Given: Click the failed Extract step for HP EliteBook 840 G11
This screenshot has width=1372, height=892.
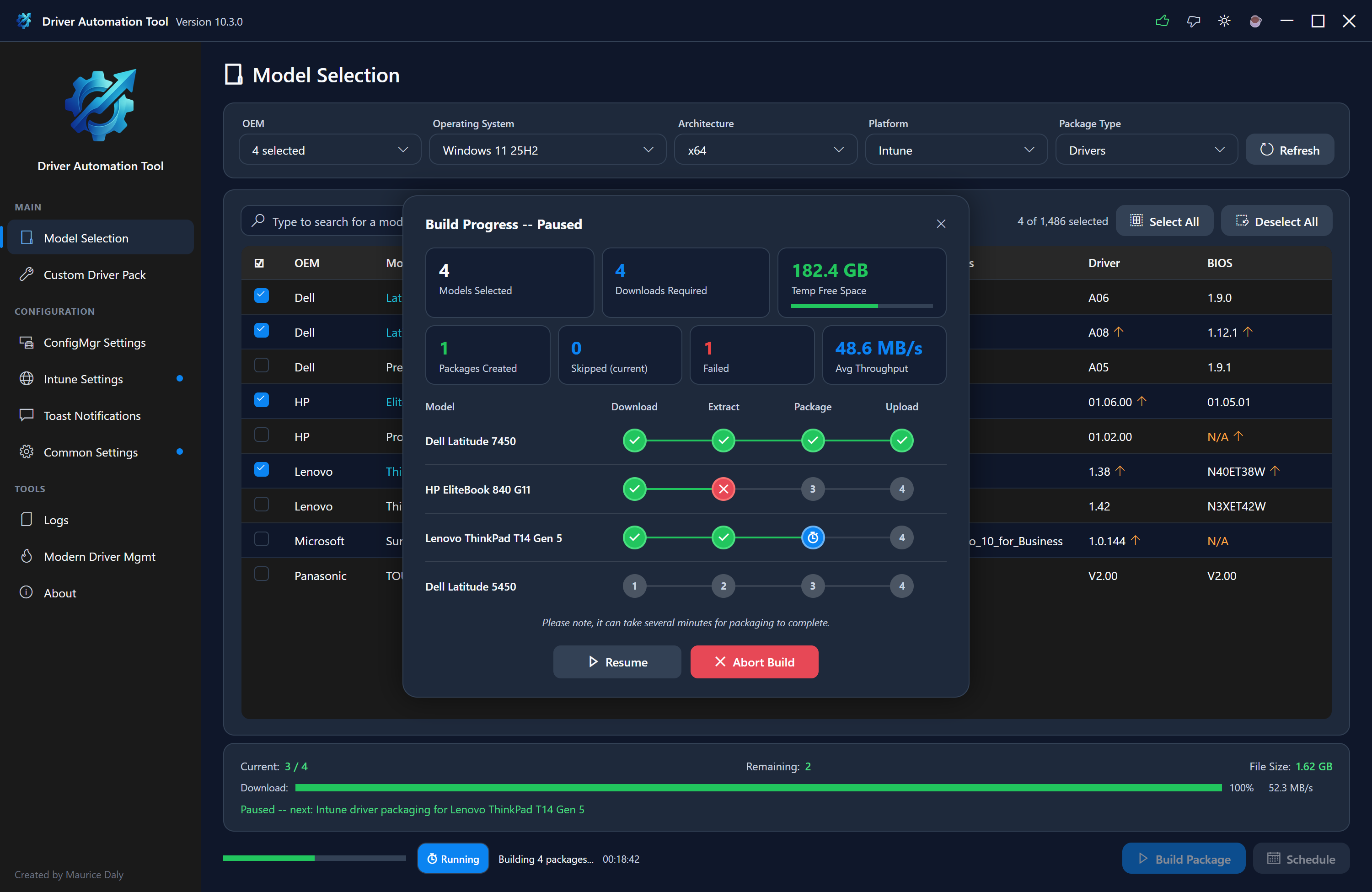Looking at the screenshot, I should coord(724,489).
